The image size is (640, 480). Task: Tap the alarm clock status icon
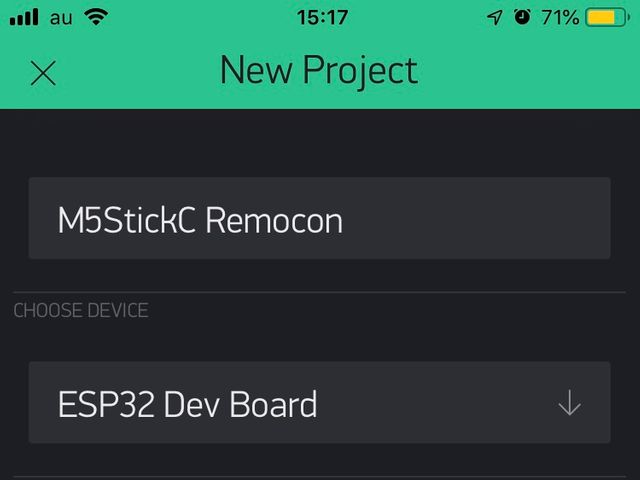click(x=522, y=17)
